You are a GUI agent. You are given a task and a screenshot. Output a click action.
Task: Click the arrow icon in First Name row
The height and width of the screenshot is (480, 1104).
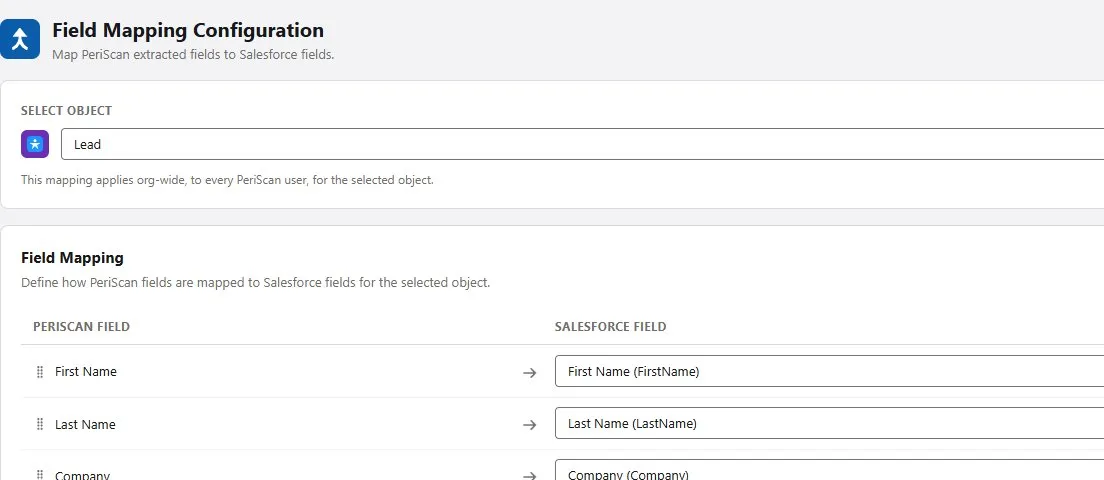pyautogui.click(x=529, y=372)
